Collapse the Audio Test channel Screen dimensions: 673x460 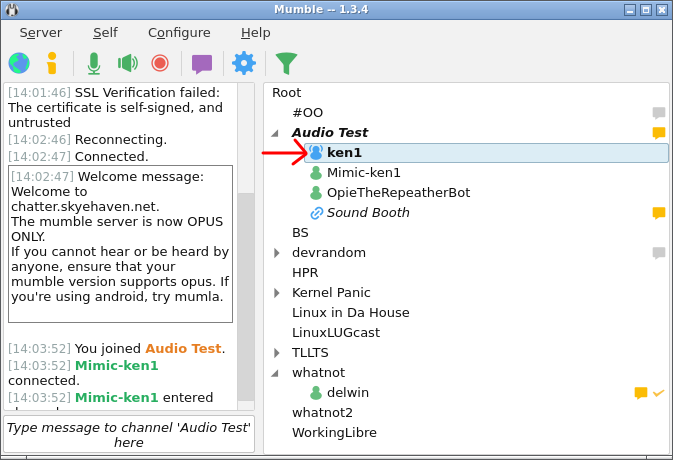click(x=275, y=133)
